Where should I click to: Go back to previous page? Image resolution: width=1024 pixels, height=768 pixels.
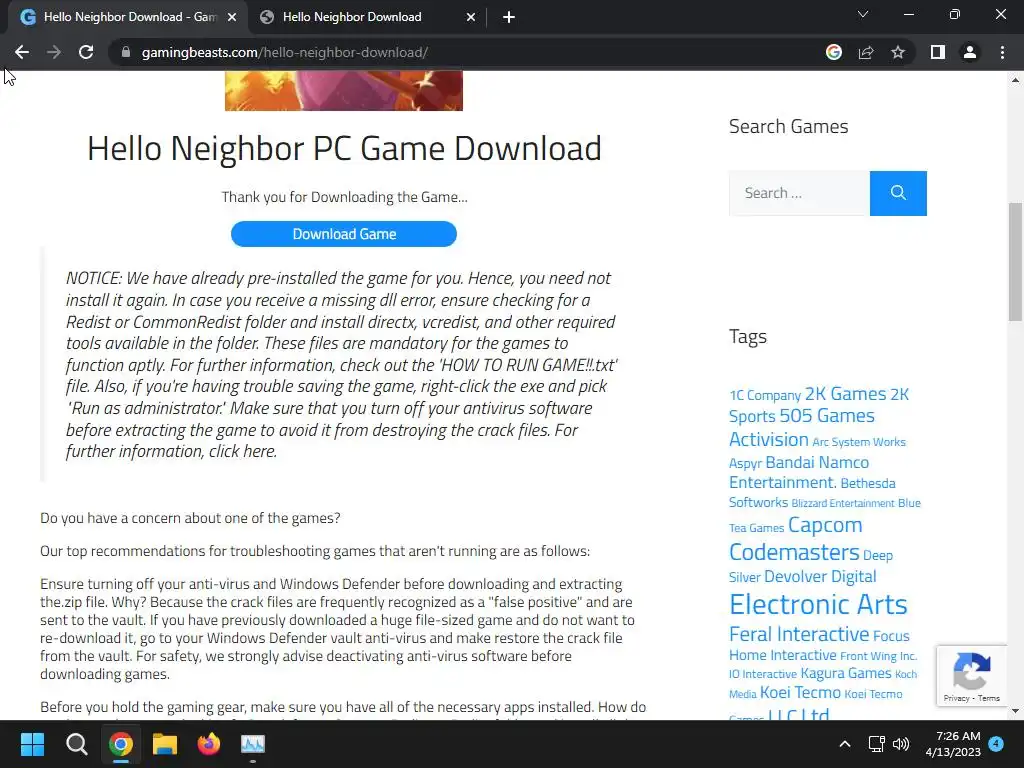pos(22,52)
